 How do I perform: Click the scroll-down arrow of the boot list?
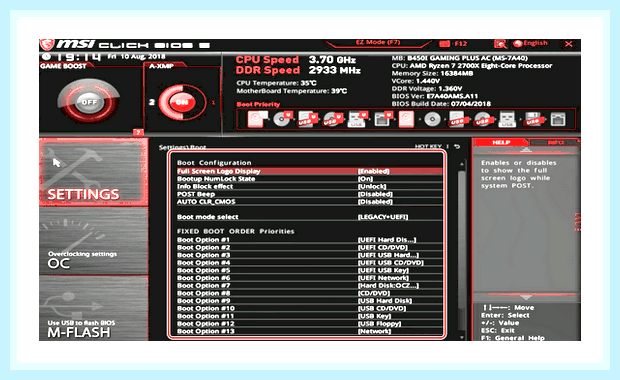(x=461, y=337)
